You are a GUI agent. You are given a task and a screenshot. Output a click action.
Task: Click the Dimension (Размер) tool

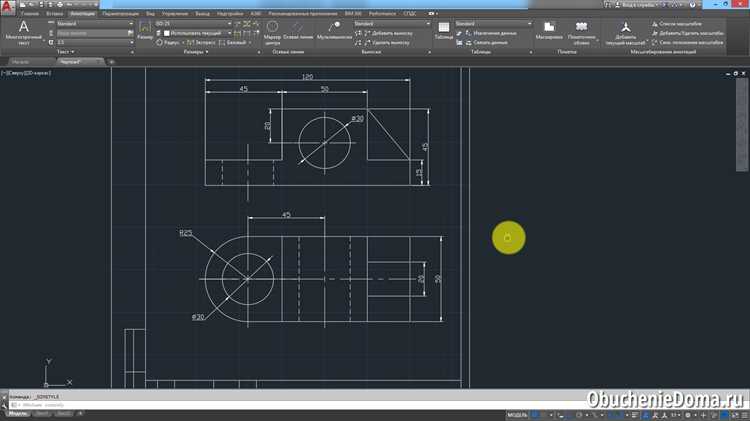coord(145,30)
